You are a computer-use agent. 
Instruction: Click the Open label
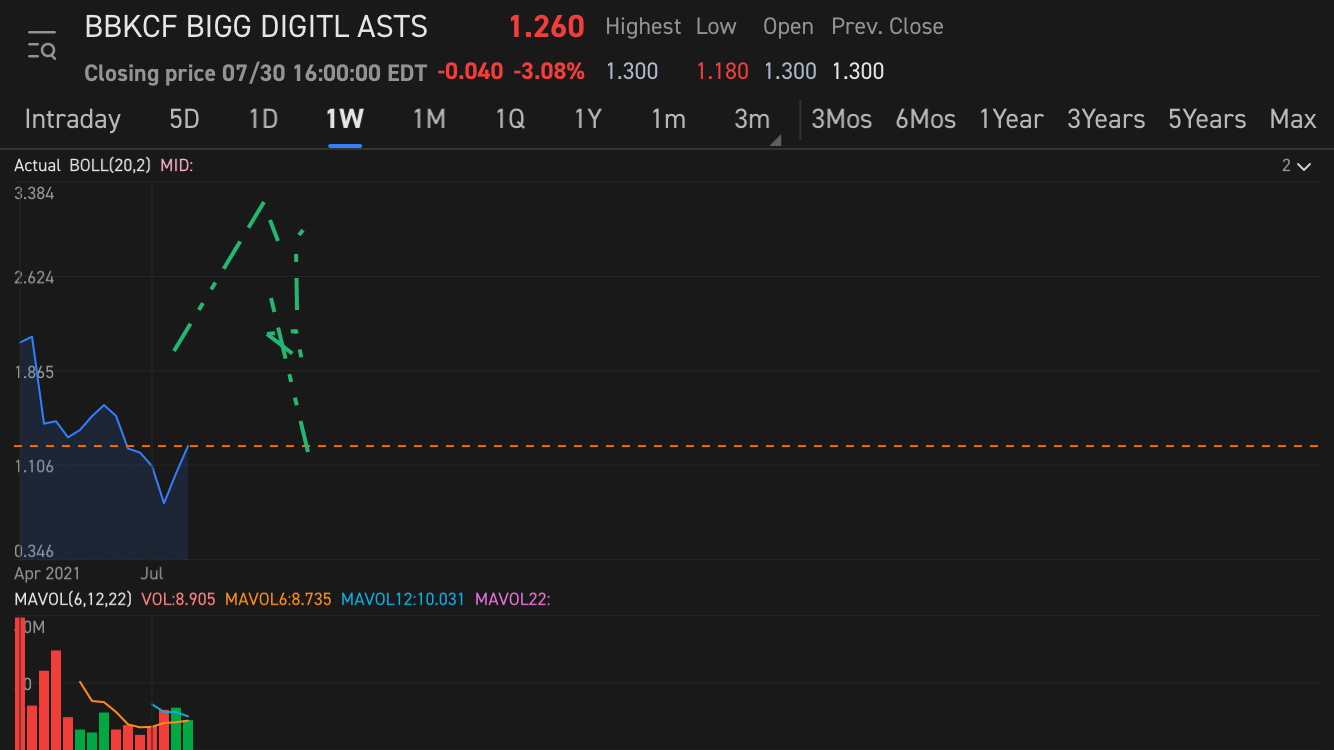(x=788, y=27)
